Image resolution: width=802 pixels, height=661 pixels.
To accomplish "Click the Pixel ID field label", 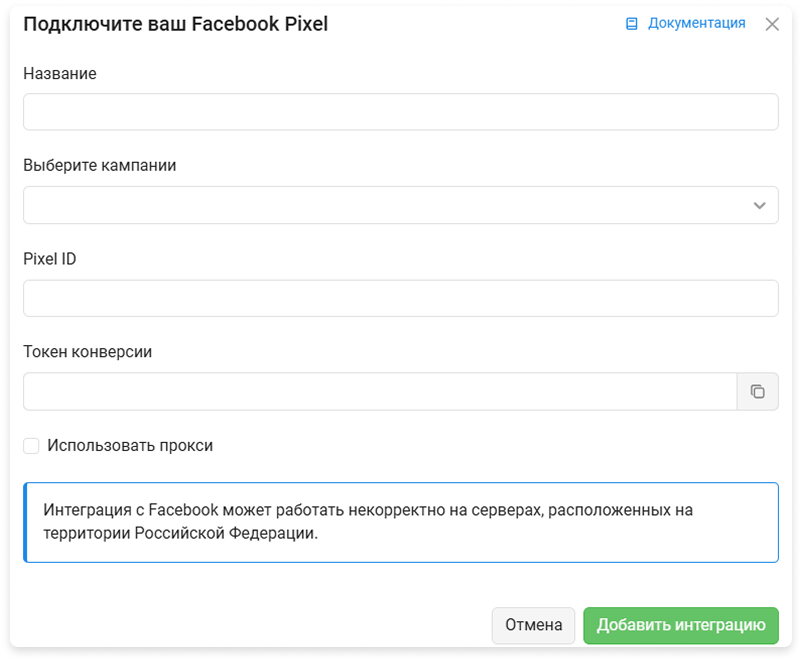I will pyautogui.click(x=50, y=259).
